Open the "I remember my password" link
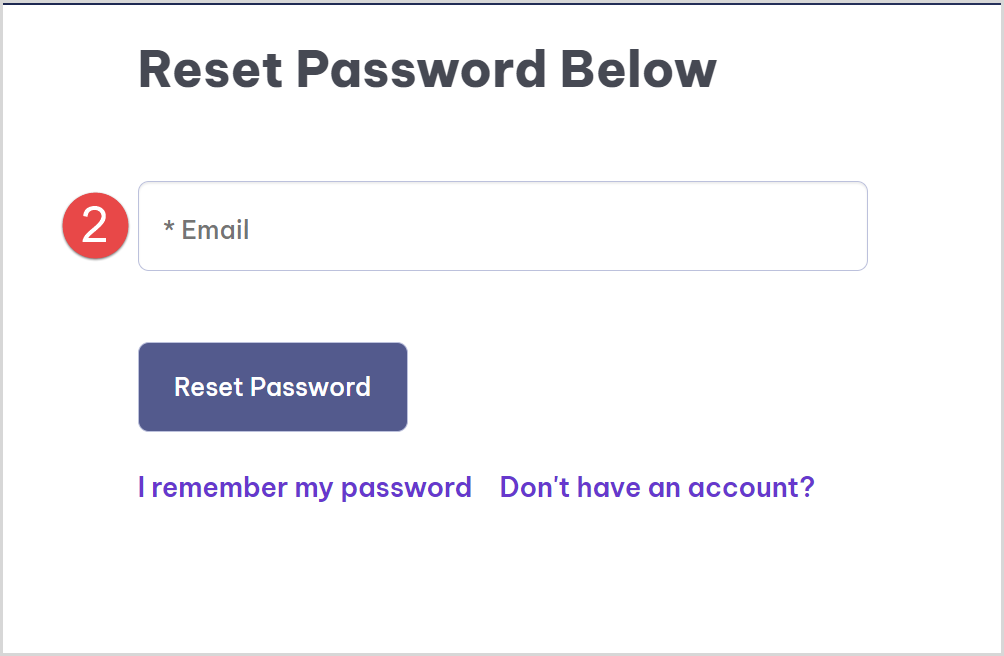 point(304,487)
